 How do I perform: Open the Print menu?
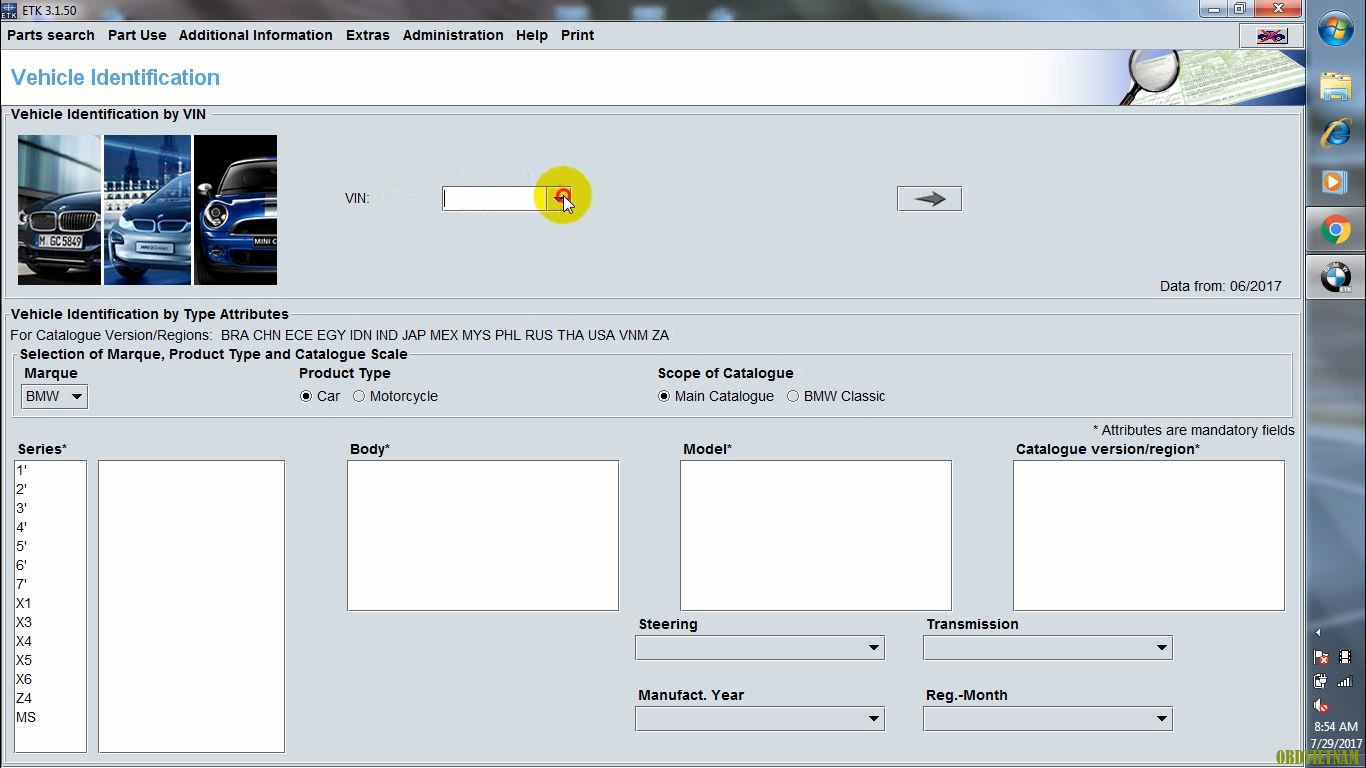tap(578, 35)
